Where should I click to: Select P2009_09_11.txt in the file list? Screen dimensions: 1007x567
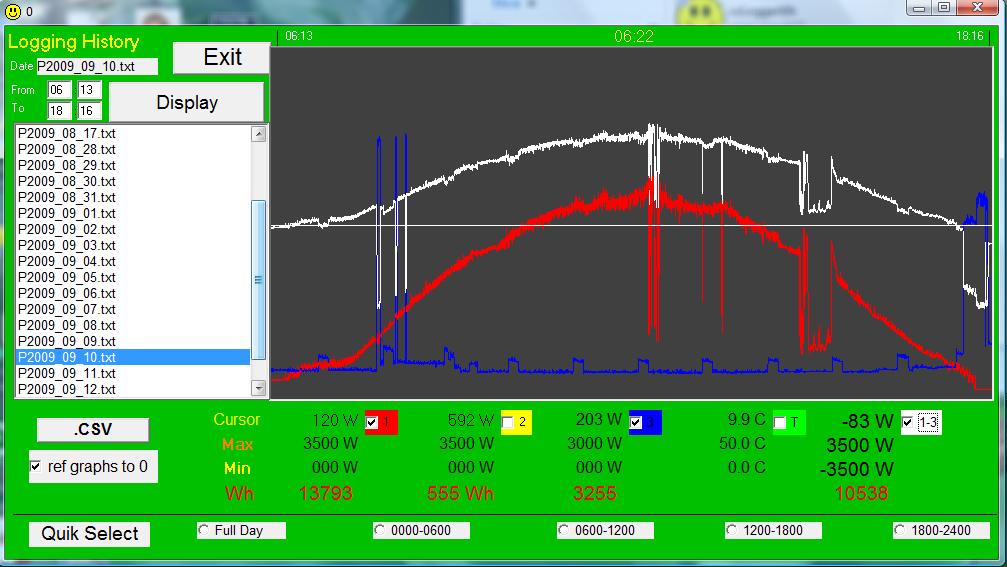point(67,373)
